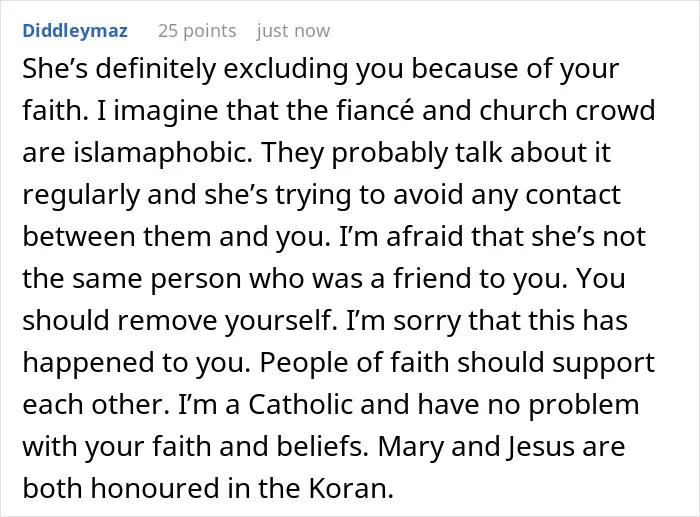This screenshot has height=517, width=700.
Task: Click the word excluding in the comment
Action: [x=285, y=69]
